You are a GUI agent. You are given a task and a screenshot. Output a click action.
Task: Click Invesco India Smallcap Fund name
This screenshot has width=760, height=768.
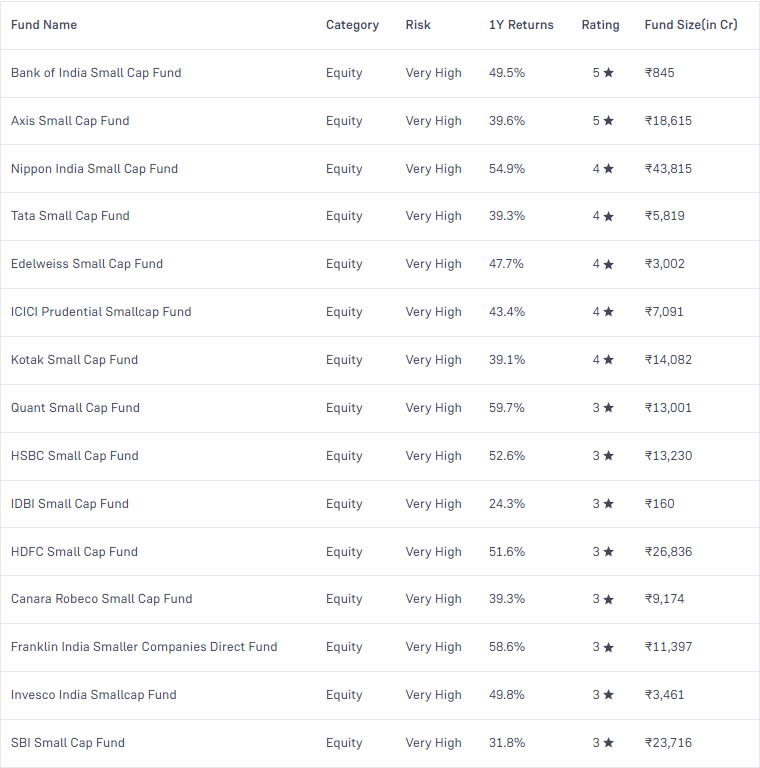[93, 695]
